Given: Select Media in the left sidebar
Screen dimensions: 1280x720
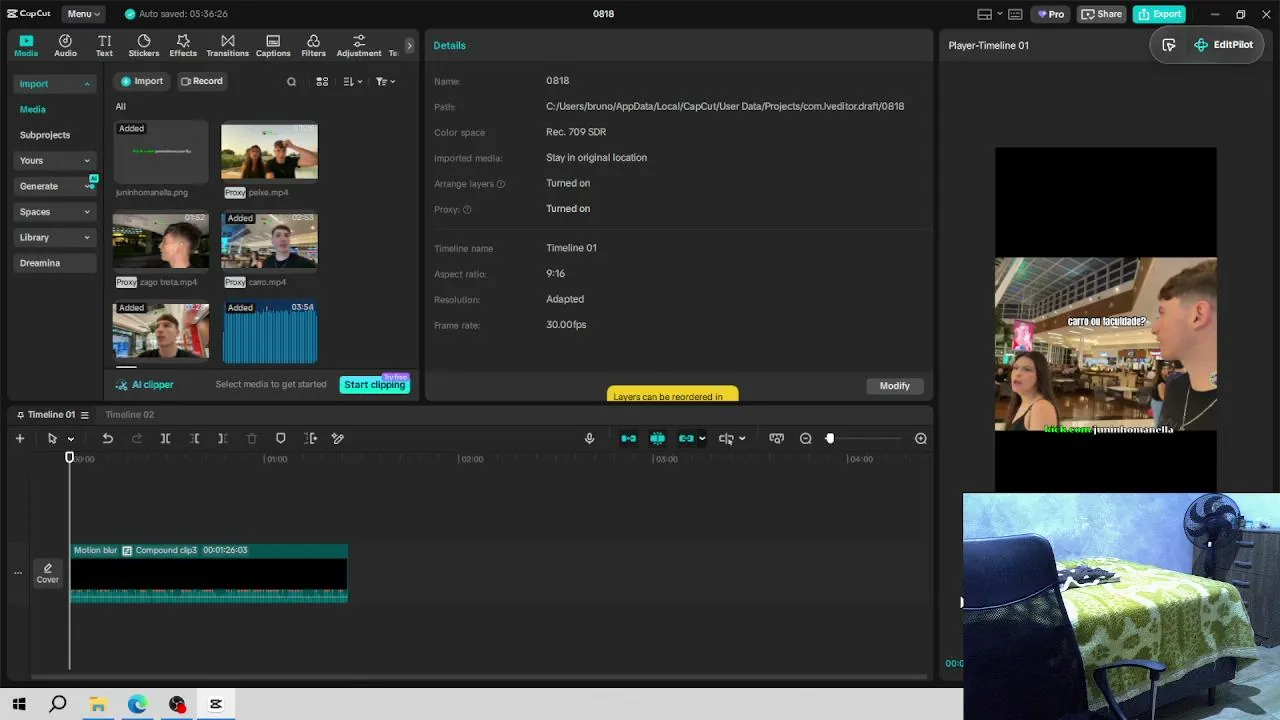Looking at the screenshot, I should tap(33, 109).
